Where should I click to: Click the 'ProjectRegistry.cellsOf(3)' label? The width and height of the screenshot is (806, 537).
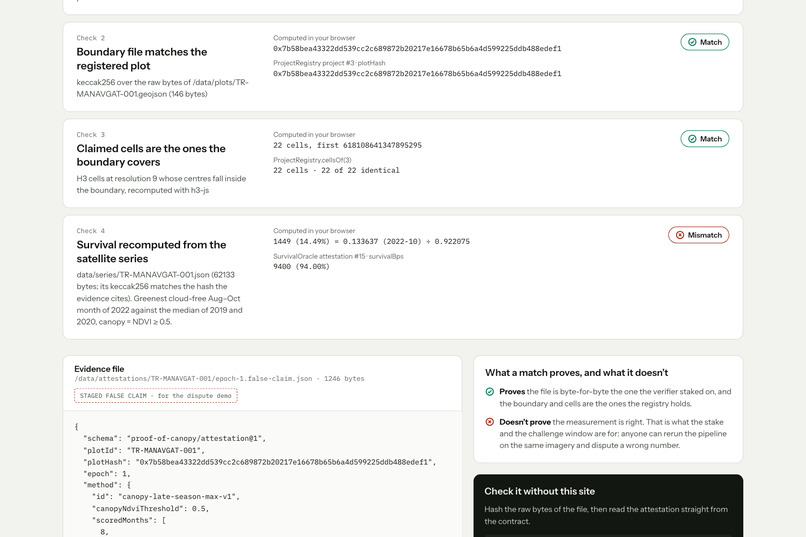(x=312, y=160)
